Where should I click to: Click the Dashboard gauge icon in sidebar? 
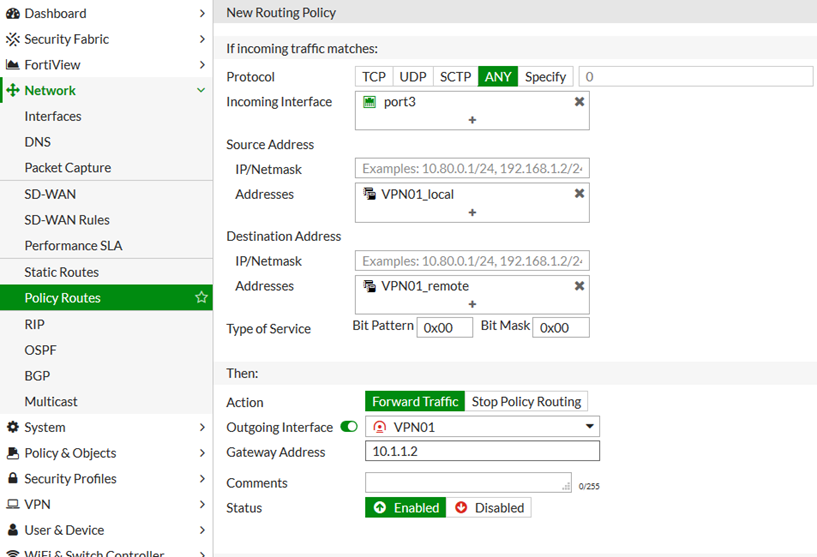point(13,13)
